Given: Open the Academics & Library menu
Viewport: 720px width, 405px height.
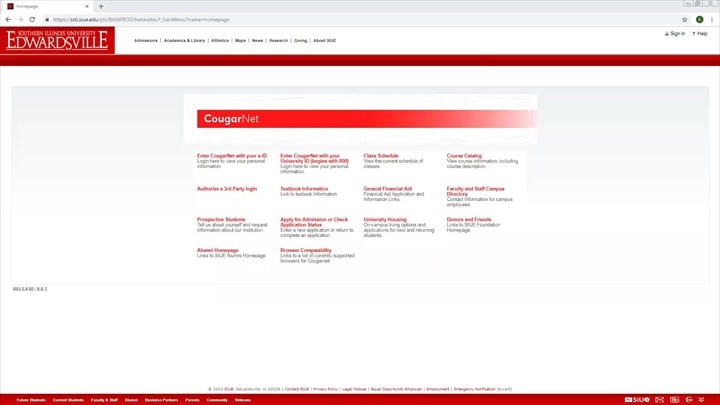Looking at the screenshot, I should (x=184, y=41).
